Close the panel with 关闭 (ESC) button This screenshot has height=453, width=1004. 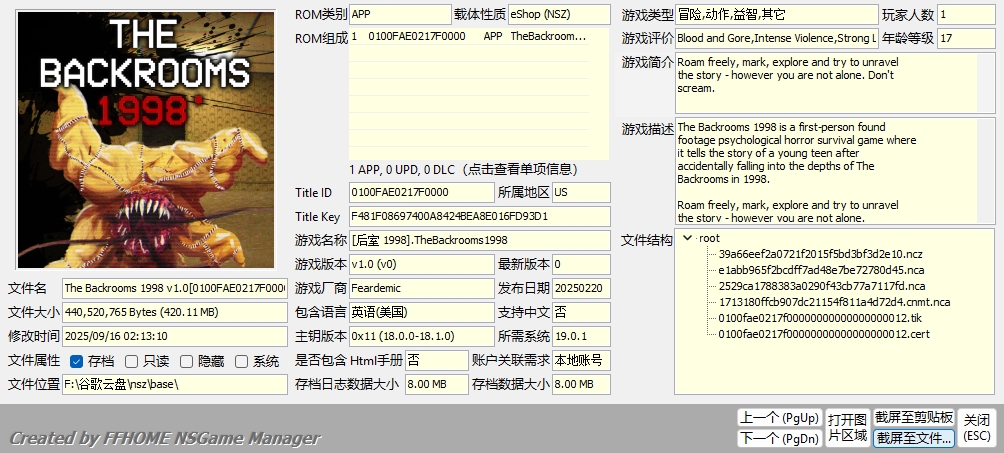[976, 427]
